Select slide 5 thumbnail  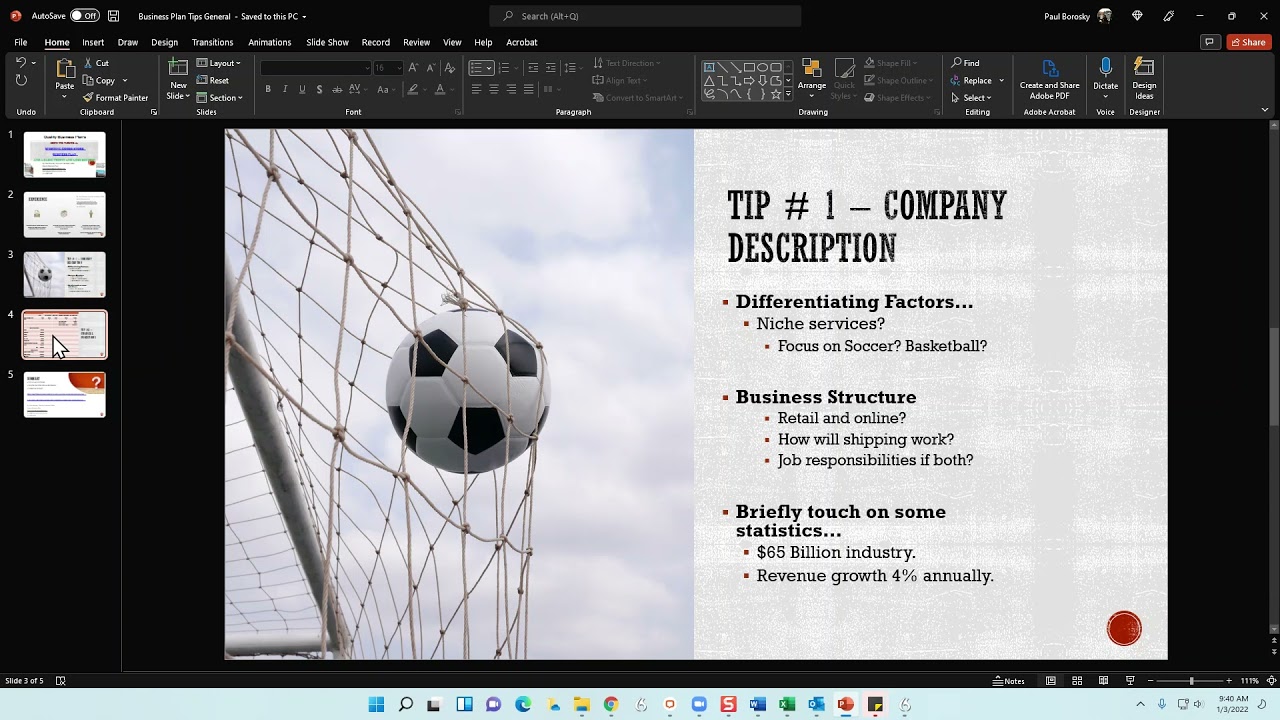pos(65,395)
